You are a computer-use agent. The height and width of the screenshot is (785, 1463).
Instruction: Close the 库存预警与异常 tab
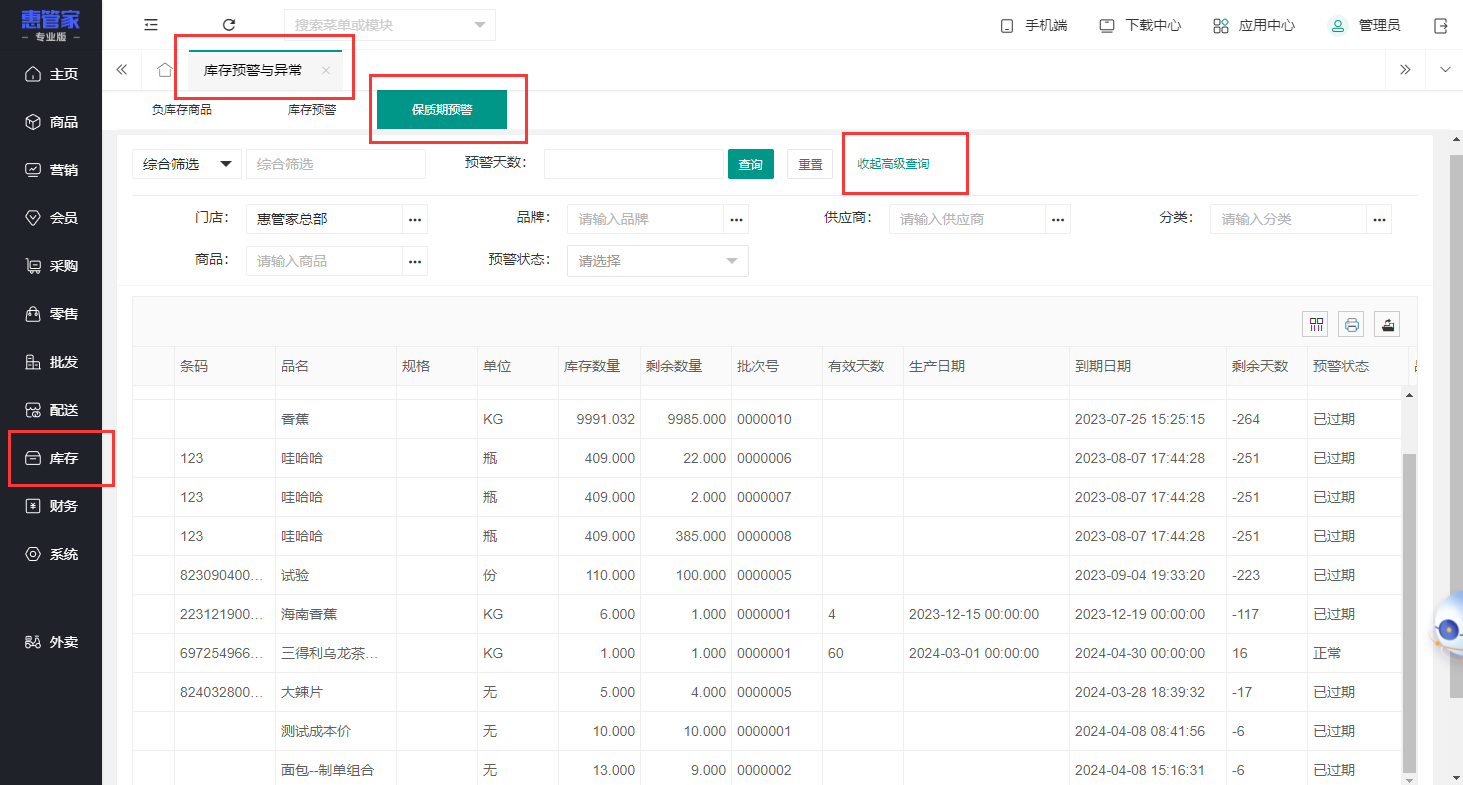click(326, 70)
